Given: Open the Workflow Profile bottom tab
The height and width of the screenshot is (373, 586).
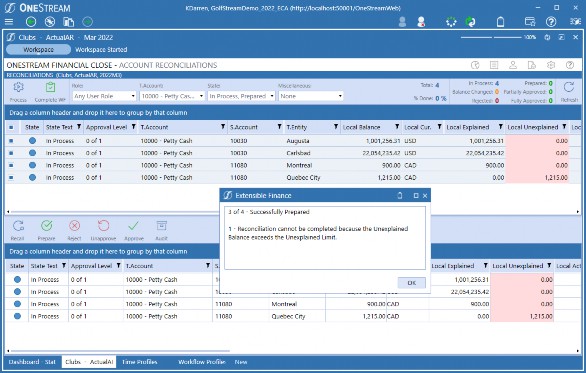Looking at the screenshot, I should 202,362.
